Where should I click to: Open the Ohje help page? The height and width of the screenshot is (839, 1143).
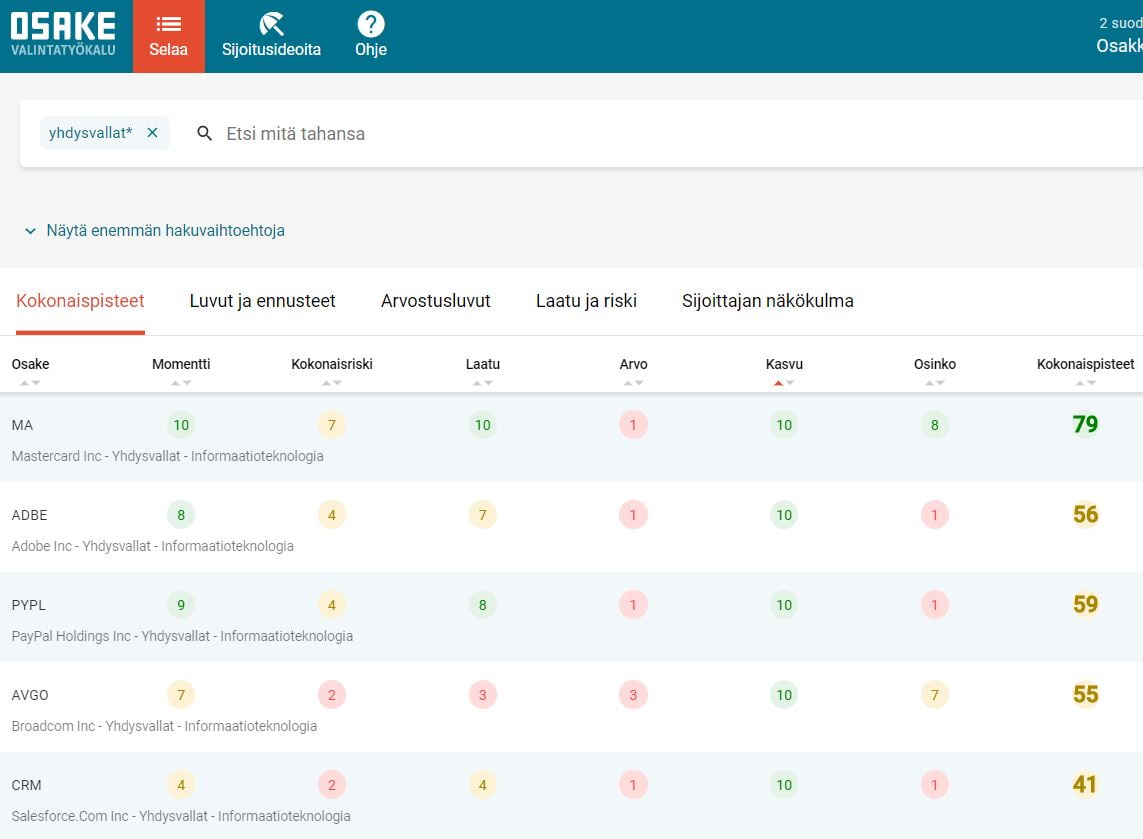click(x=371, y=36)
